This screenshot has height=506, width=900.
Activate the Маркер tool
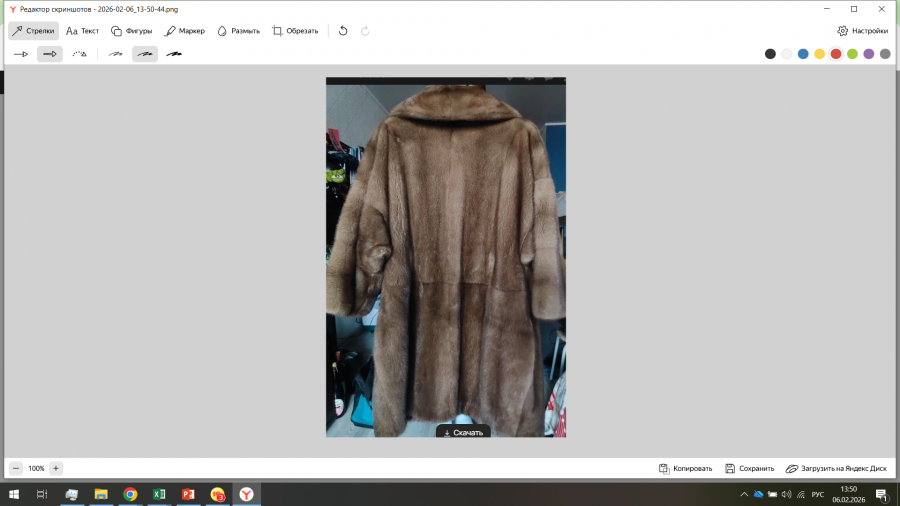pyautogui.click(x=185, y=31)
